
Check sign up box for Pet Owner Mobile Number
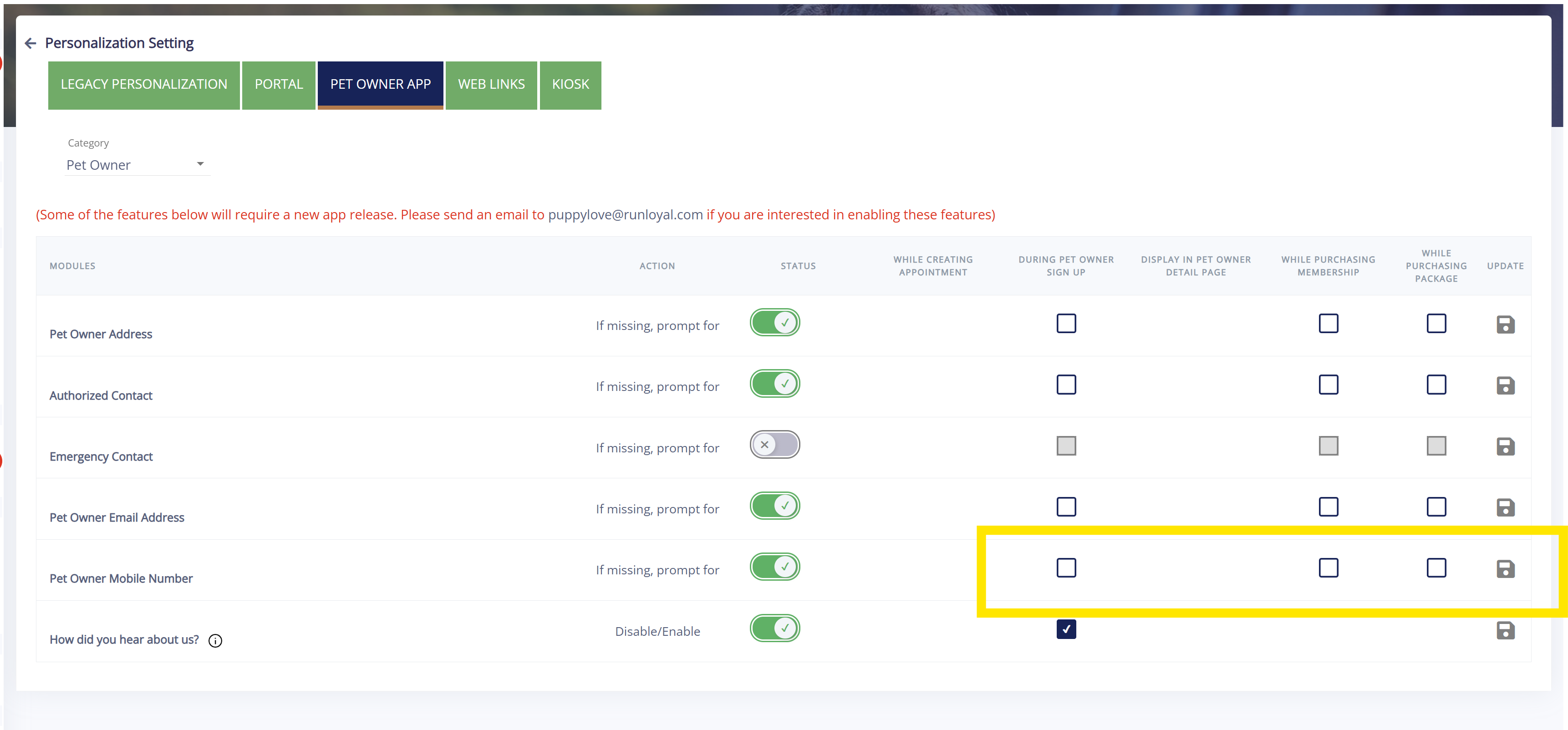pyautogui.click(x=1066, y=568)
